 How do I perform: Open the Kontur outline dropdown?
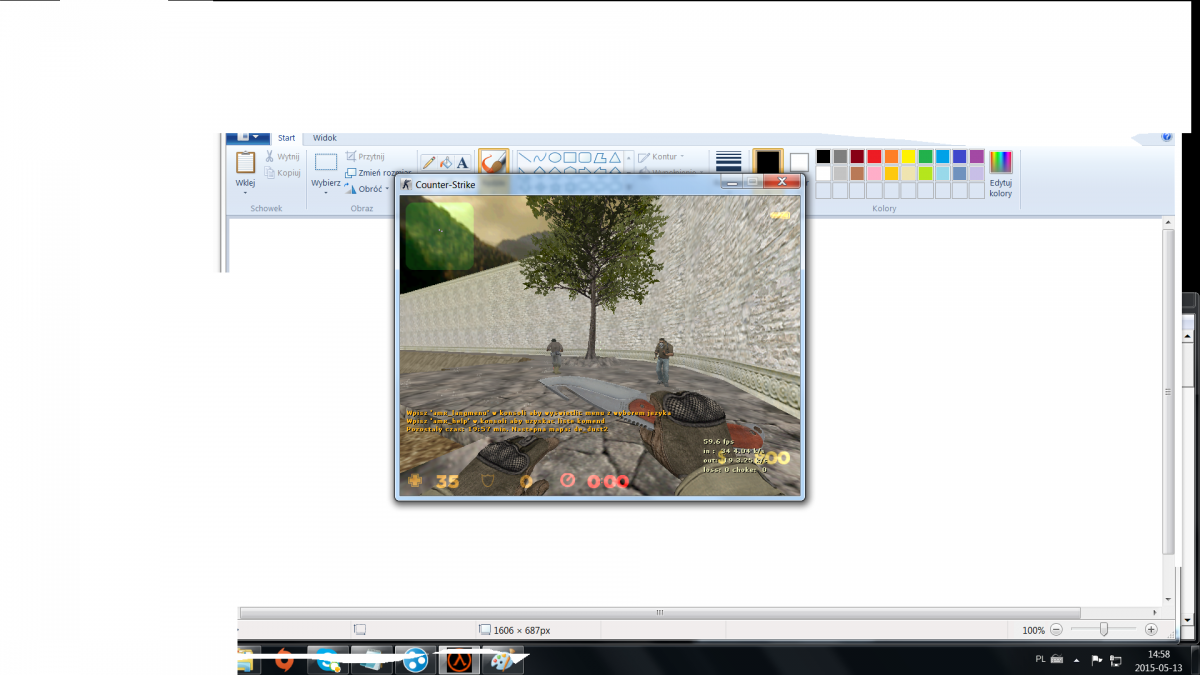(663, 157)
